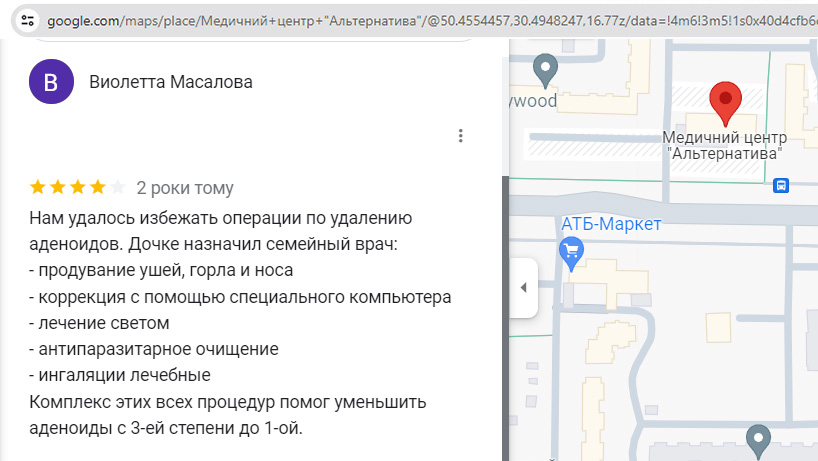
Task: Click the red pin for Медичний центр
Action: pos(724,103)
